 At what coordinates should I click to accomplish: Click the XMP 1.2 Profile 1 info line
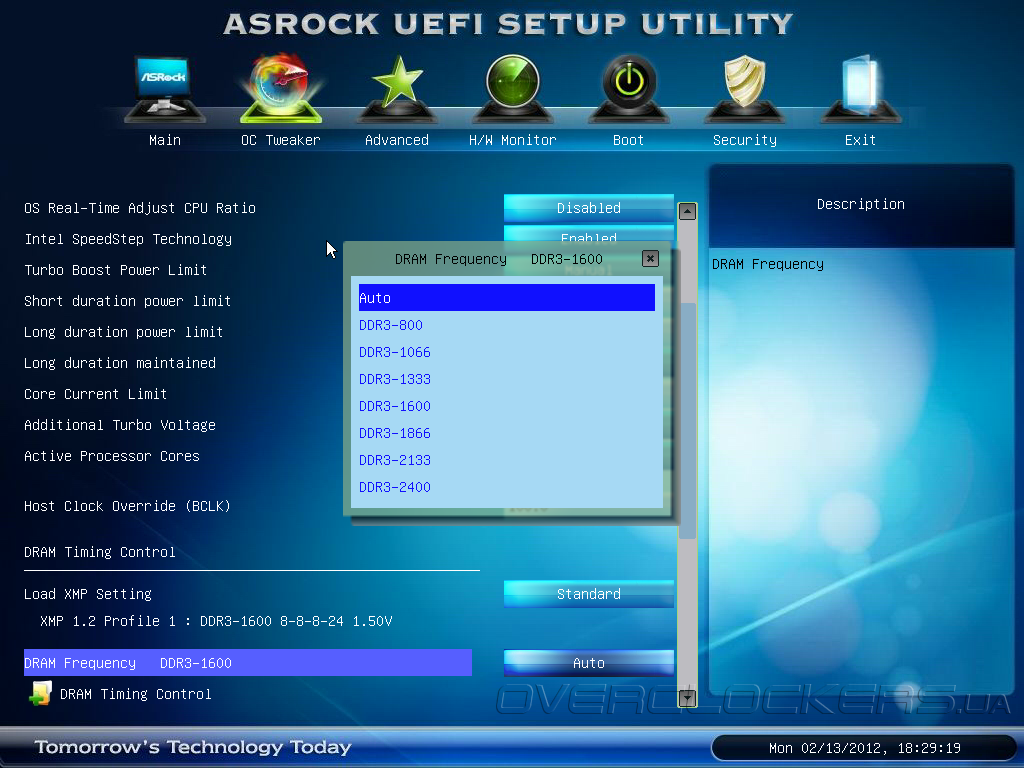(216, 621)
